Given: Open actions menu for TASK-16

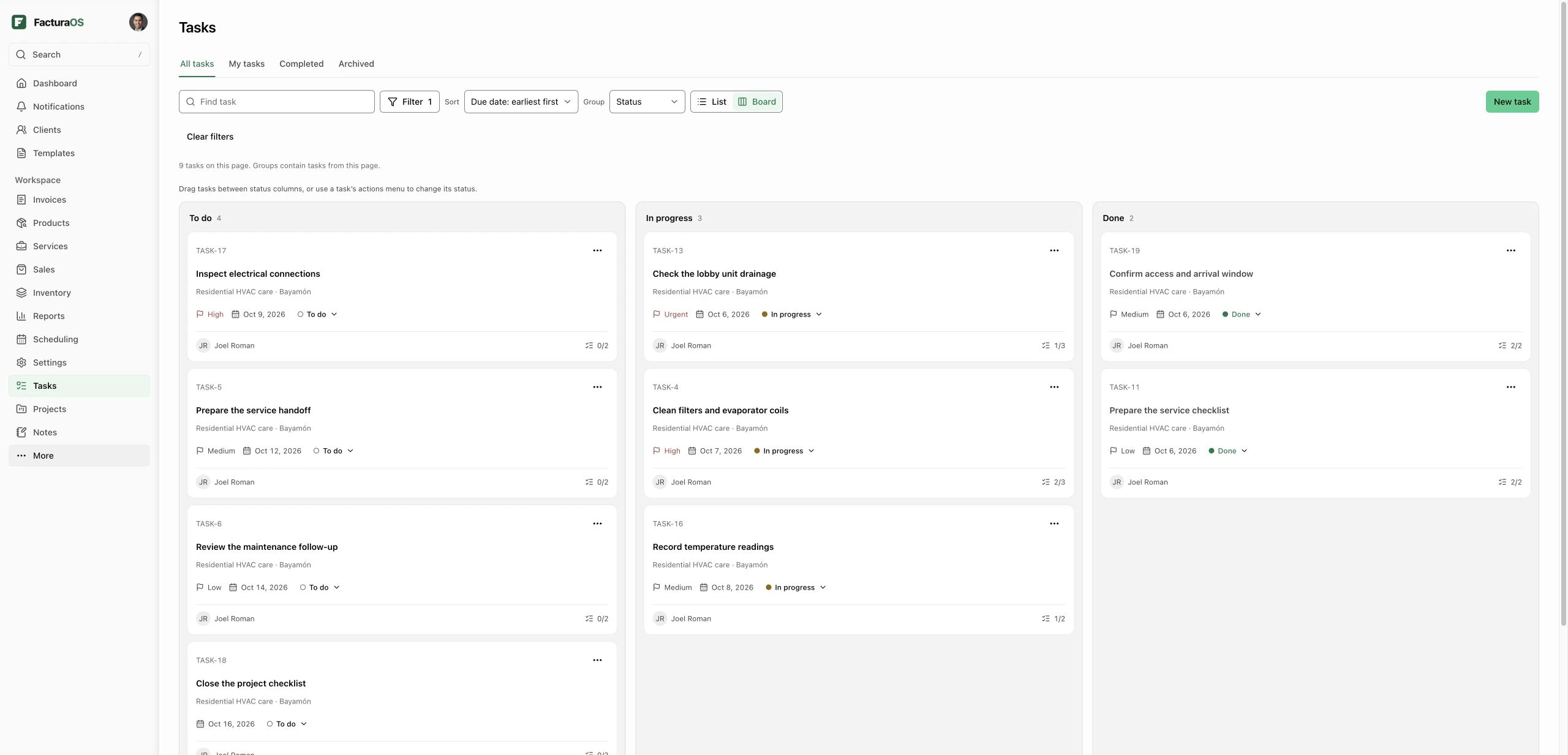Looking at the screenshot, I should point(1054,524).
